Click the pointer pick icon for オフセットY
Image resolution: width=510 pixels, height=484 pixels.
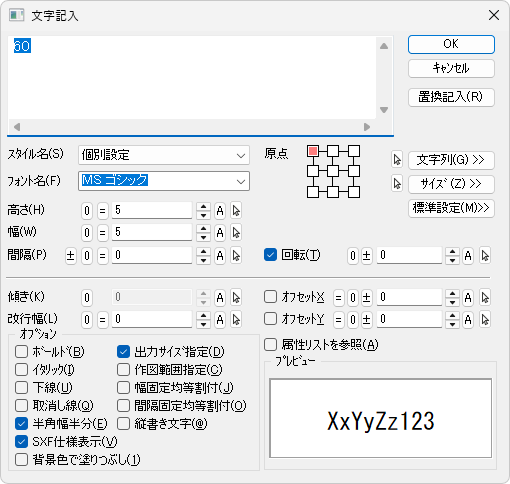pos(485,320)
